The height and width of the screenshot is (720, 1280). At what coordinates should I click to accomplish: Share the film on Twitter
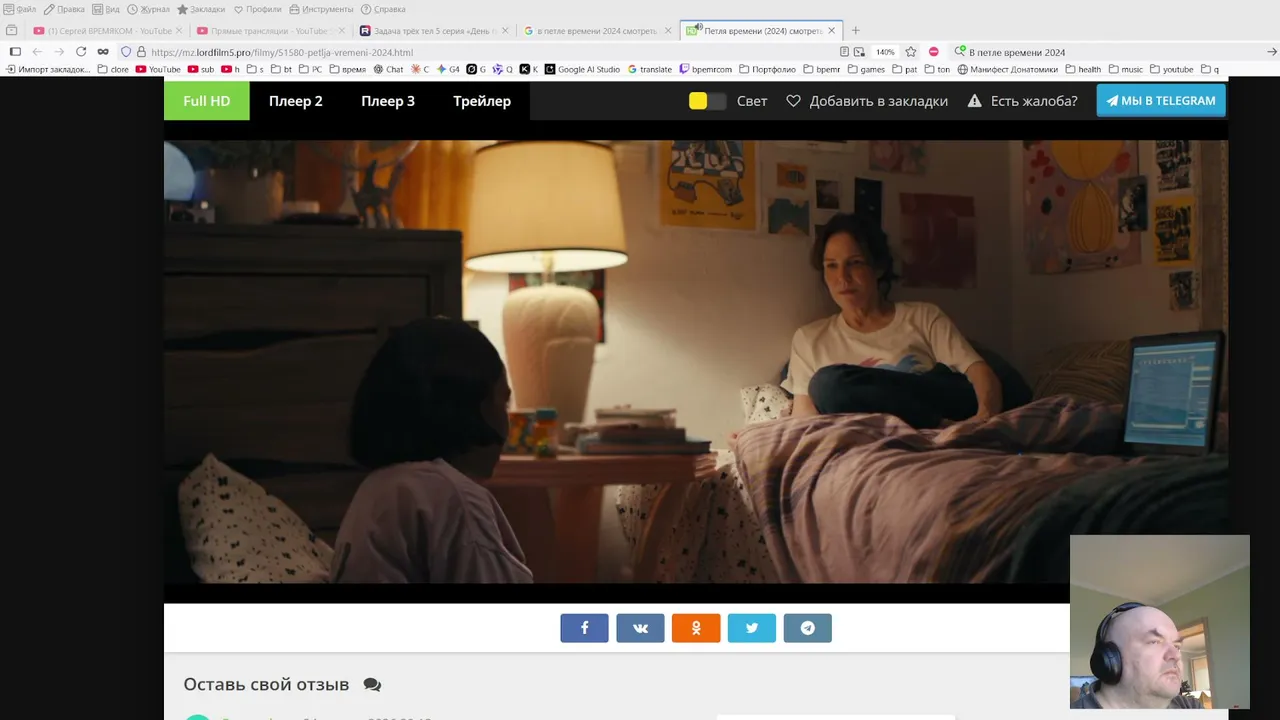click(752, 628)
